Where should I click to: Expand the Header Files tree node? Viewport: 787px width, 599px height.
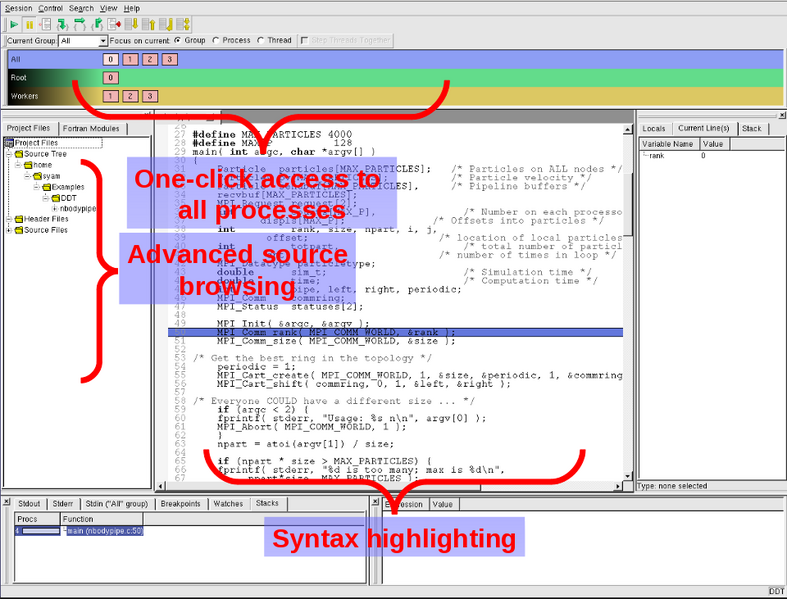click(x=9, y=219)
